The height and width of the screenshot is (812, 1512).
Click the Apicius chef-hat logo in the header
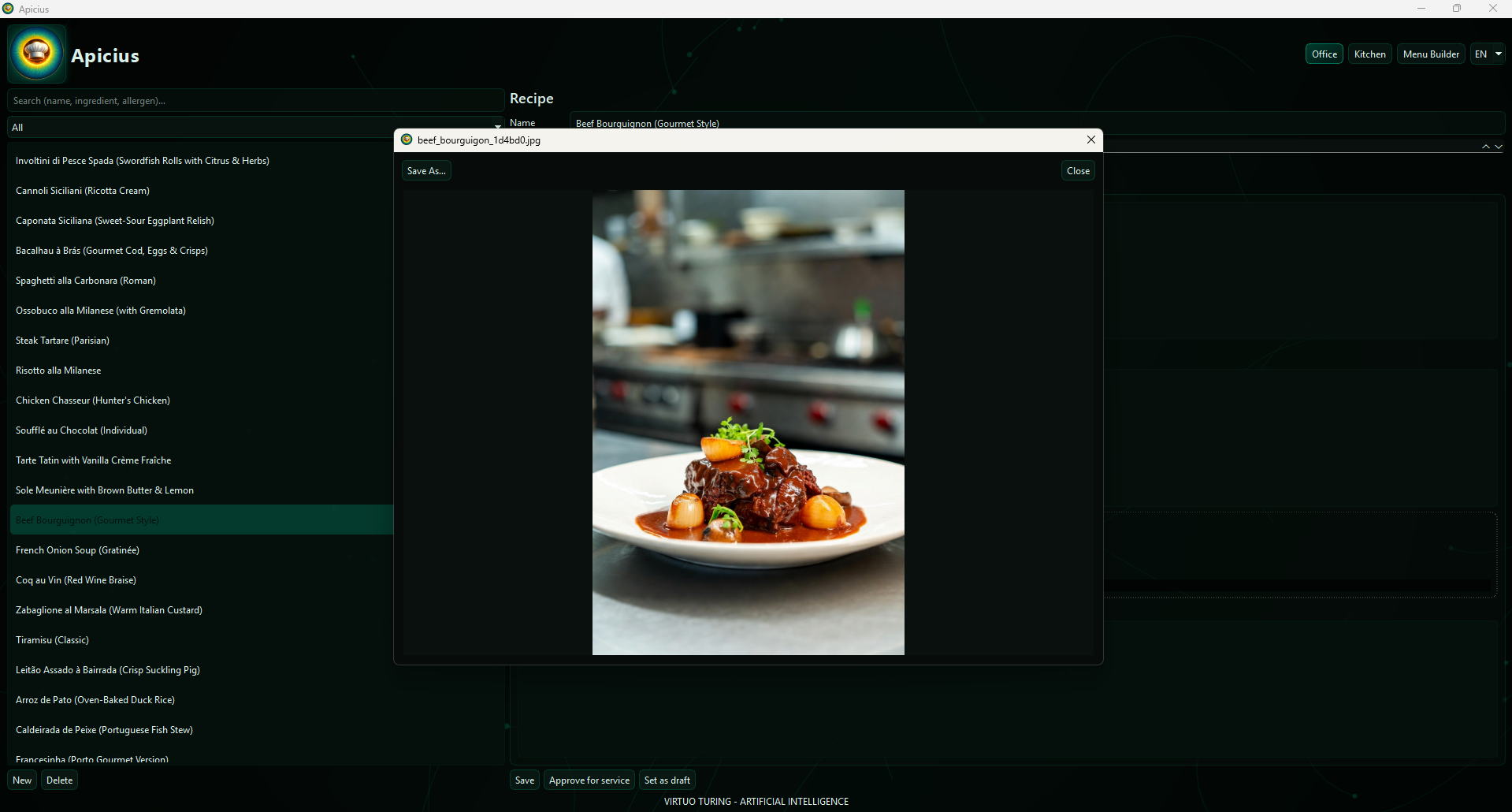[36, 53]
